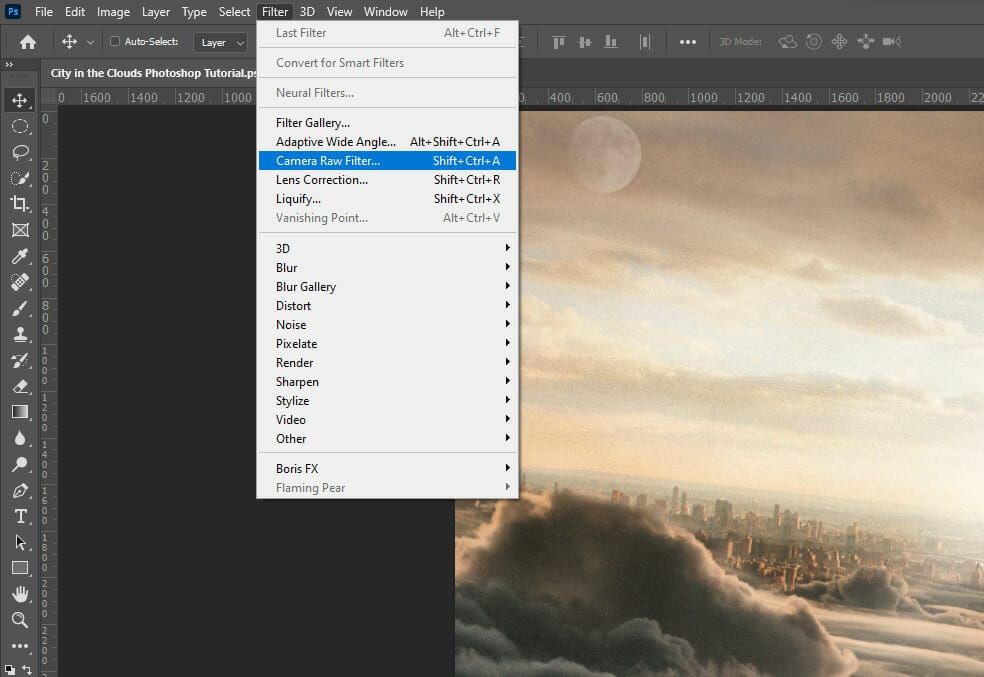This screenshot has width=984, height=677.
Task: Expand the Pixelate submenu
Action: pyautogui.click(x=387, y=343)
